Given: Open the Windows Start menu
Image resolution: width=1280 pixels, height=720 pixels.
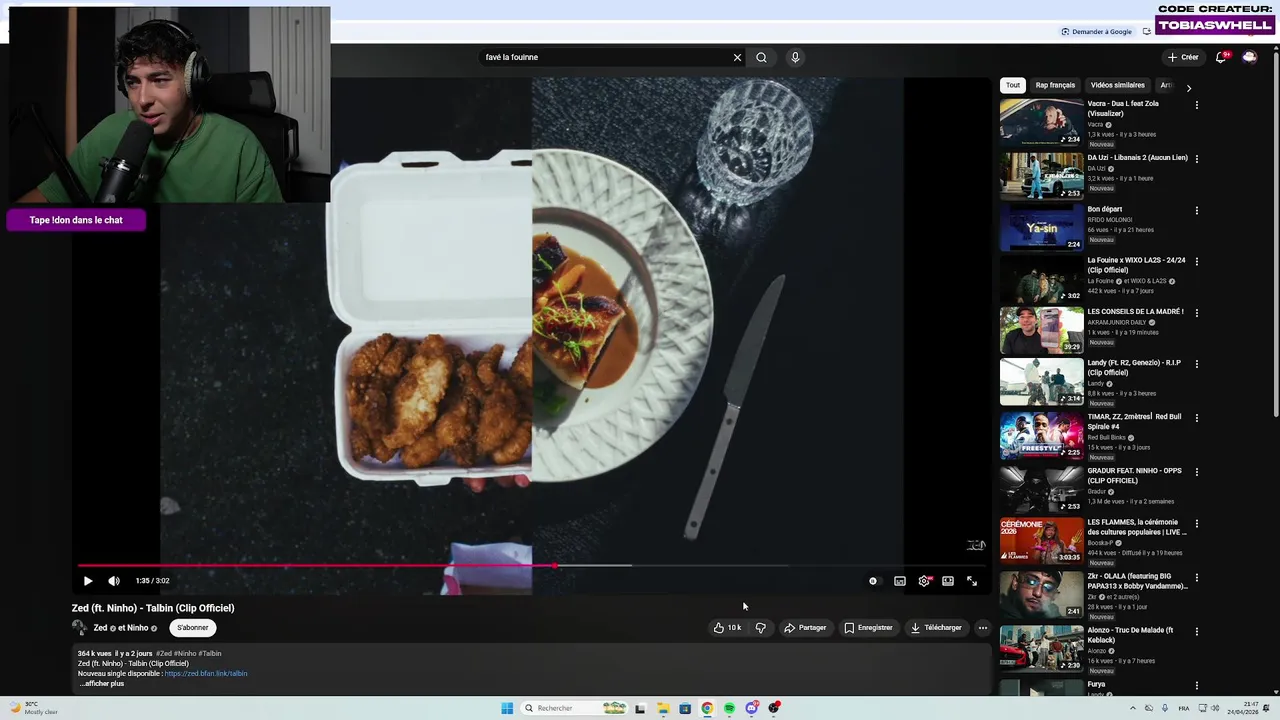Looking at the screenshot, I should click(x=507, y=709).
